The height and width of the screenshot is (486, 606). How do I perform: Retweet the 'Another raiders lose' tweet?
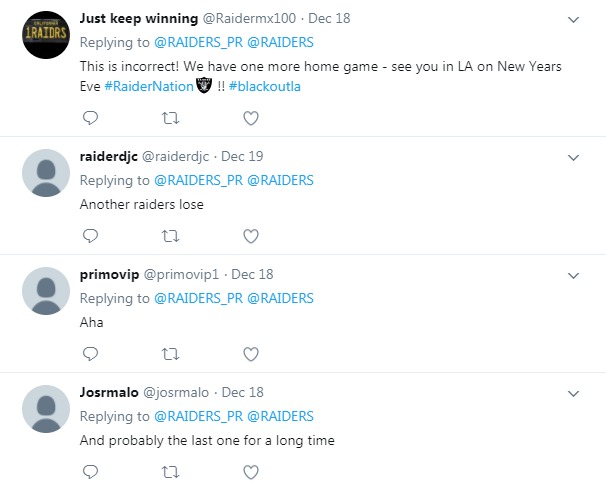(x=170, y=236)
